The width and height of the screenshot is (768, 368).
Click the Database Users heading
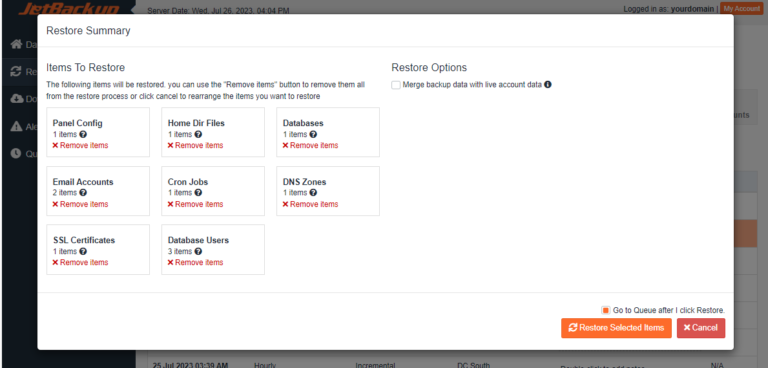tap(198, 241)
